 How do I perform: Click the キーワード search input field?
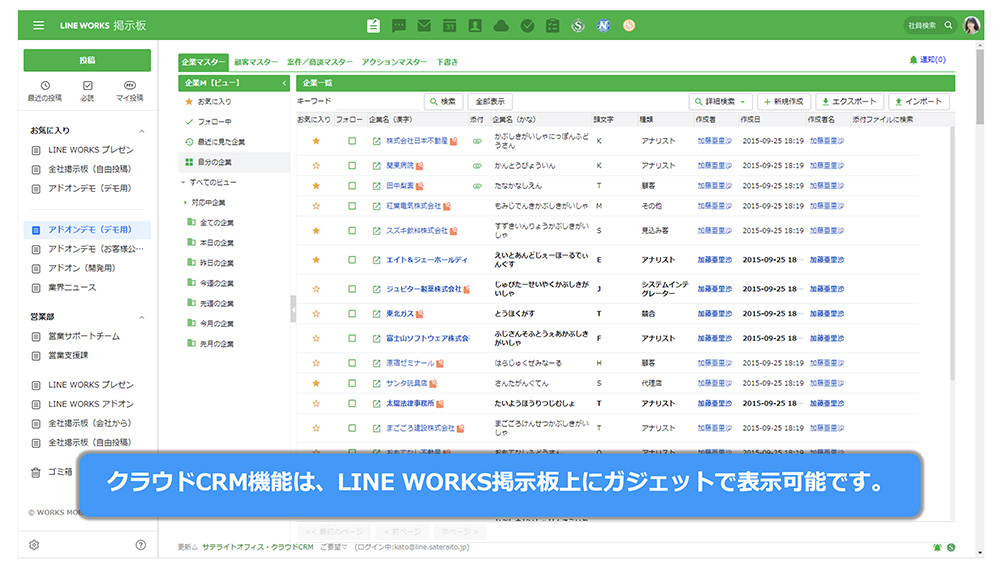378,101
